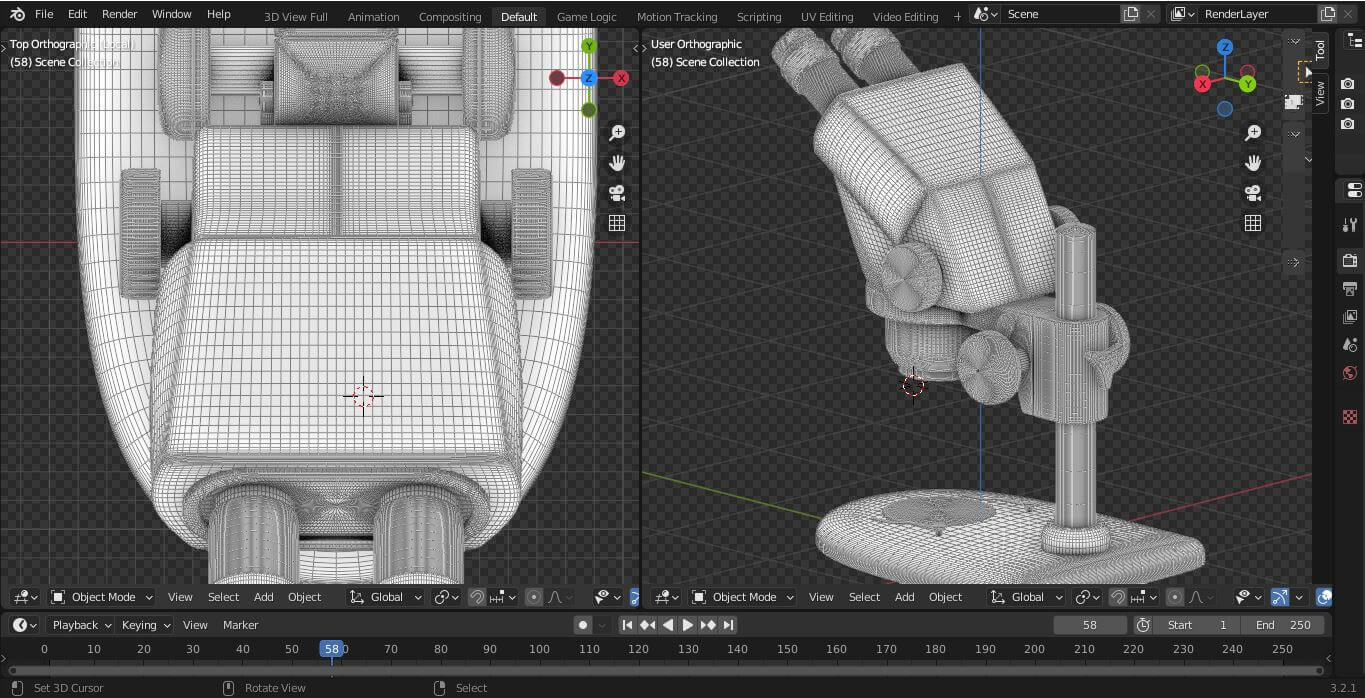Screen dimensions: 1365x698
Task: Open the Playback dropdown in timeline
Action: [x=76, y=625]
